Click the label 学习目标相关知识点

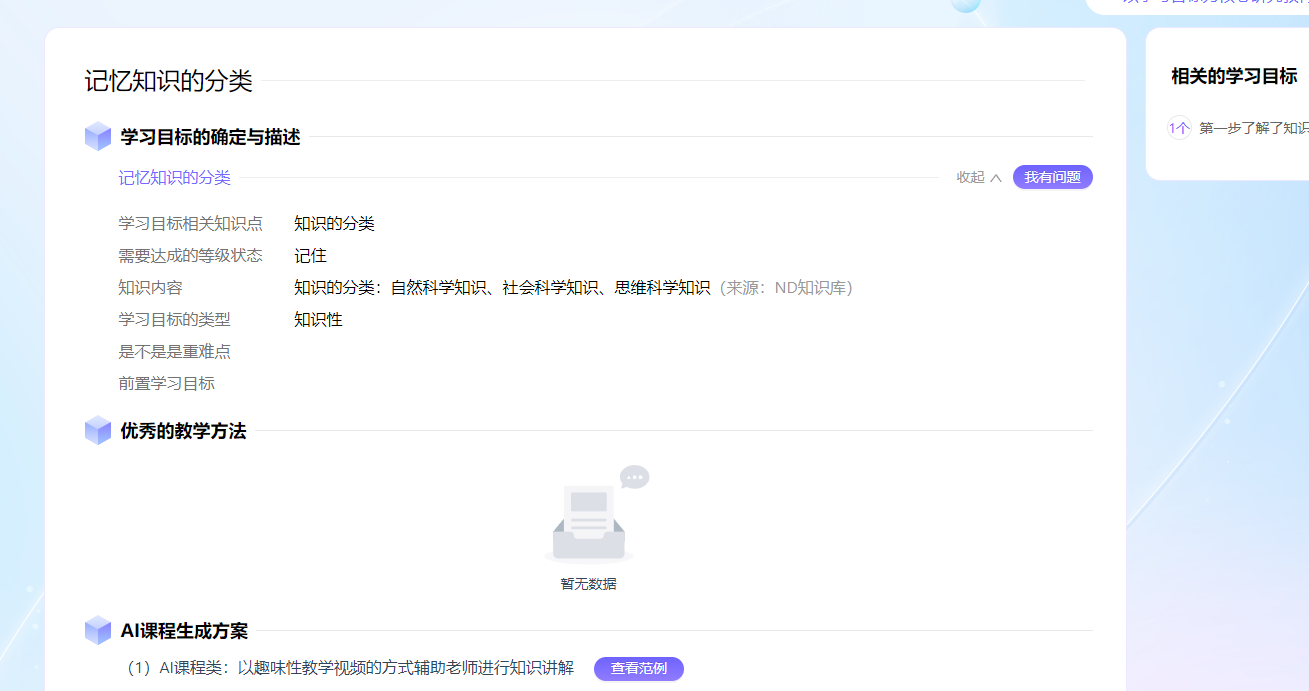[x=190, y=224]
